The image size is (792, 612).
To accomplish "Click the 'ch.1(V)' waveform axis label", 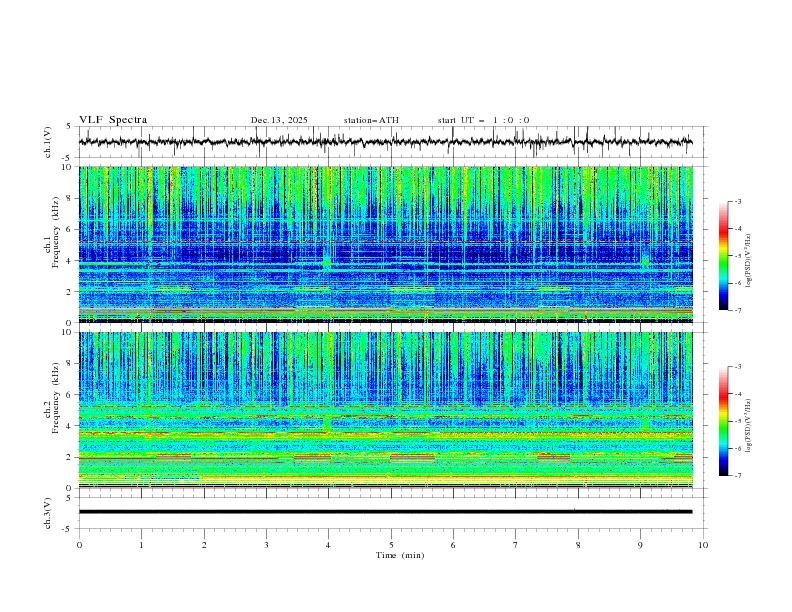I will pos(48,142).
